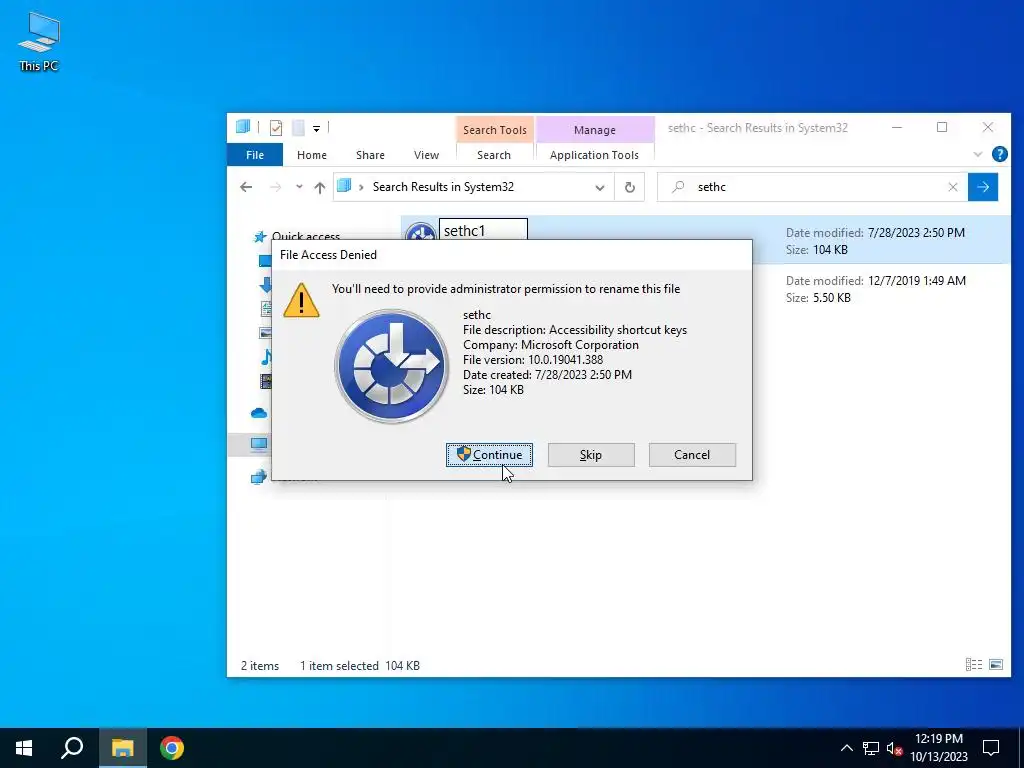1024x768 pixels.
Task: Select Quick access in the navigation pane
Action: point(306,236)
